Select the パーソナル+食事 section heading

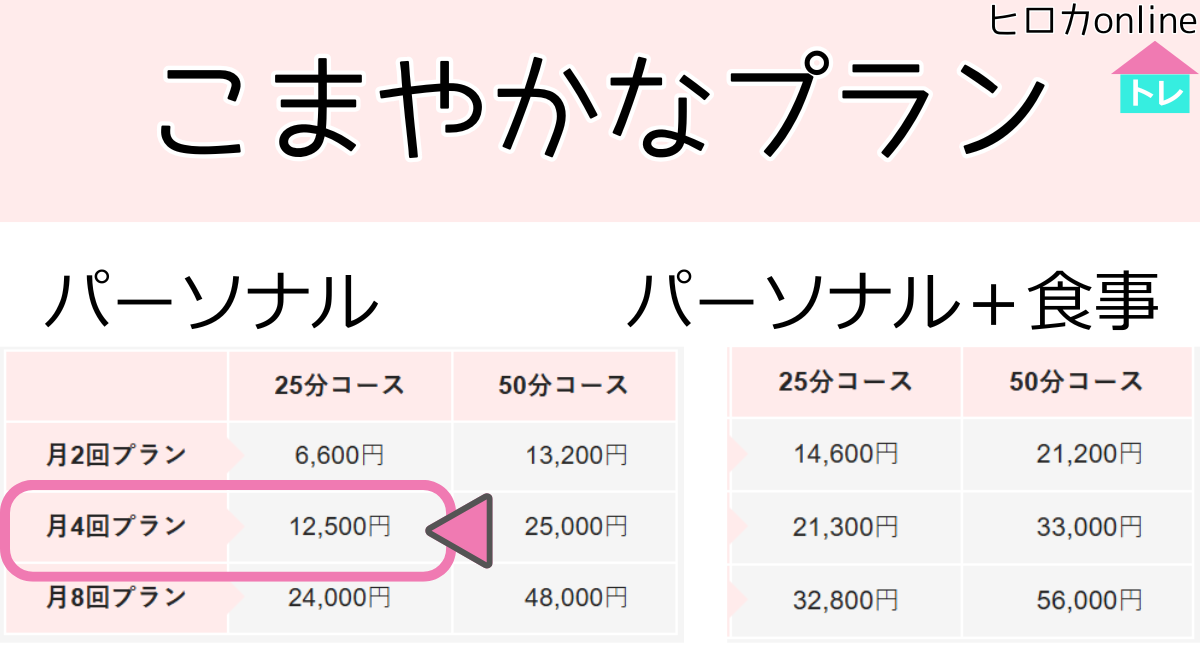click(893, 300)
